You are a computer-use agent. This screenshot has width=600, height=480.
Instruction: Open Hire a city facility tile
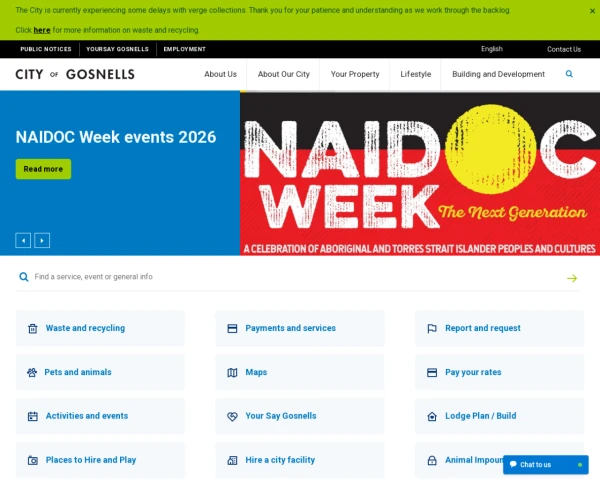(x=300, y=460)
